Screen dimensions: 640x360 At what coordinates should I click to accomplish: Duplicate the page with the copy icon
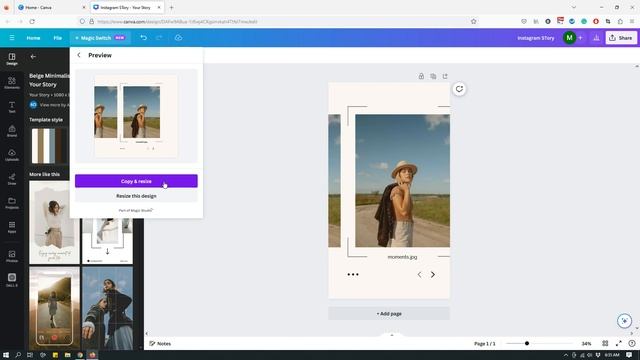(x=433, y=76)
